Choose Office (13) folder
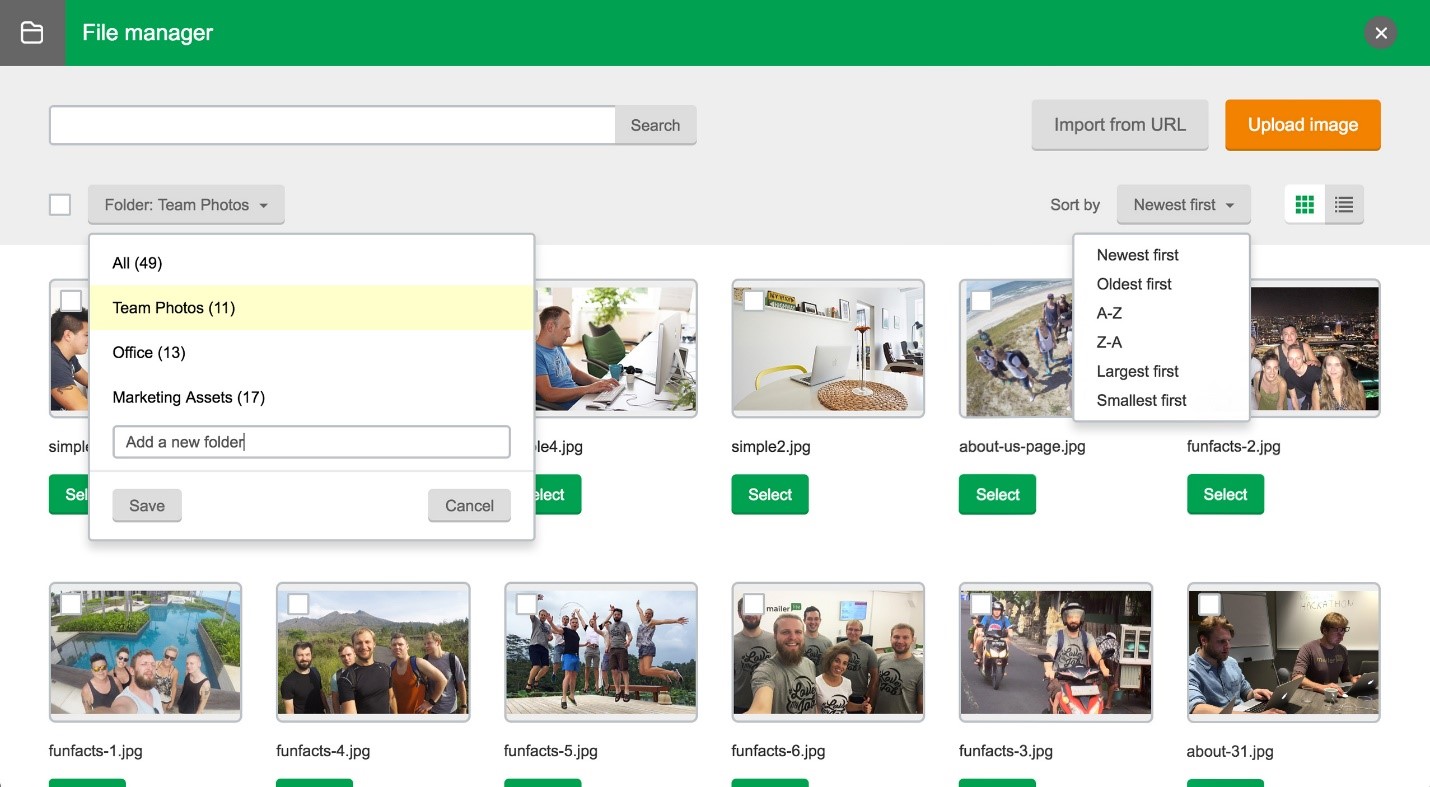Image resolution: width=1430 pixels, height=787 pixels. click(x=312, y=352)
